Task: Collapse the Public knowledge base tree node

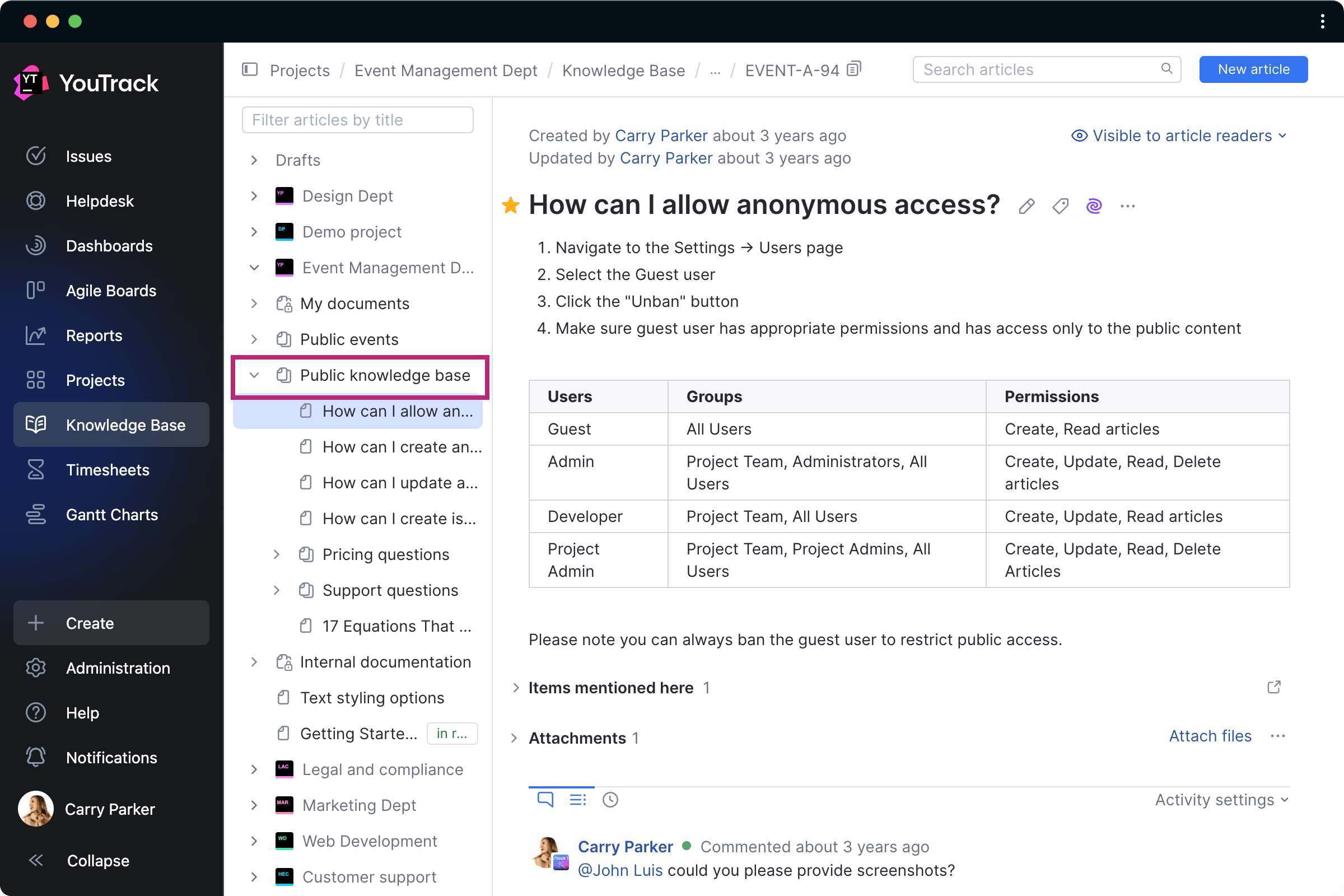Action: click(x=254, y=375)
